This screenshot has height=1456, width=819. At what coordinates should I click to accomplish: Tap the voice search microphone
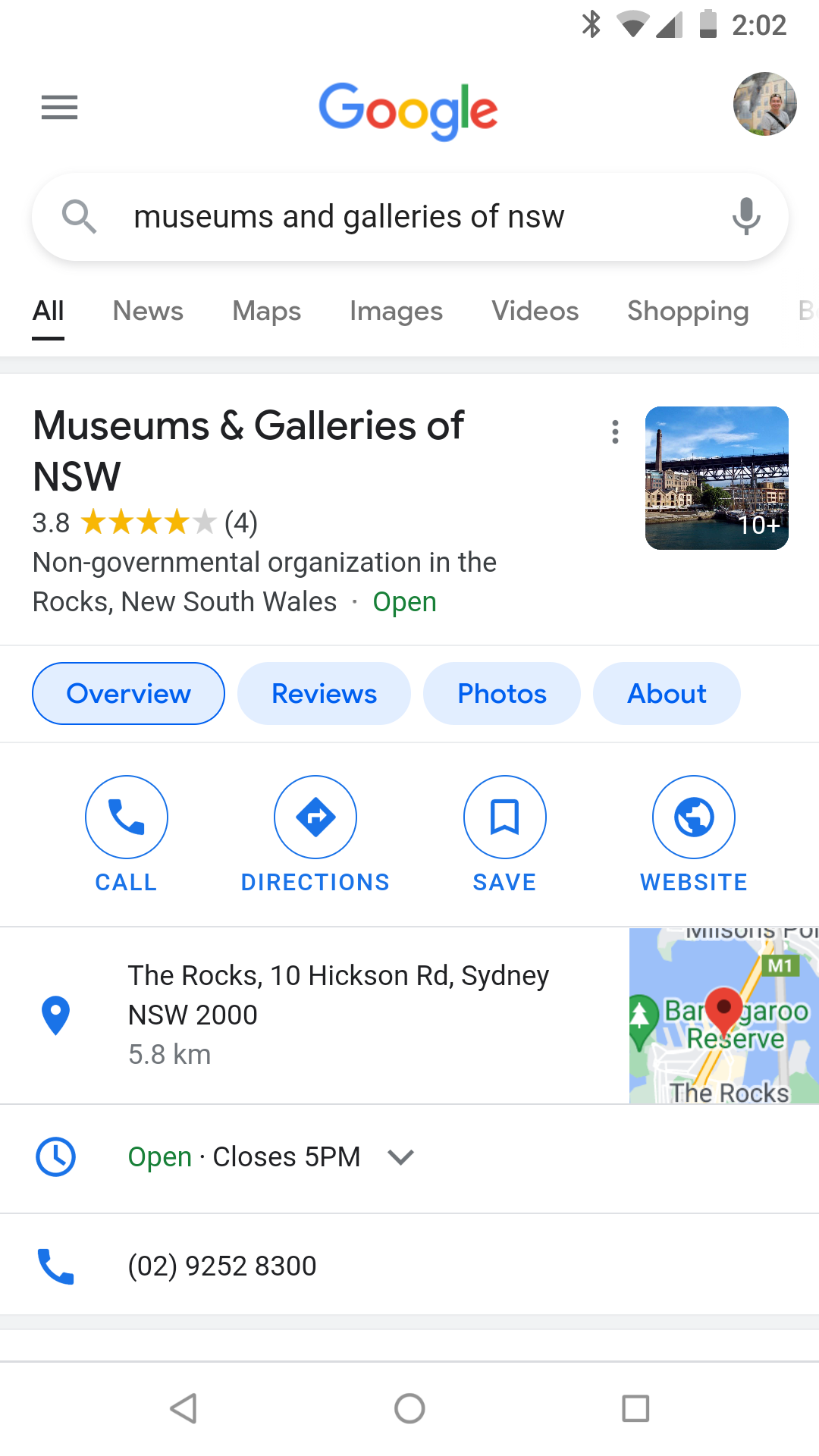pyautogui.click(x=746, y=216)
